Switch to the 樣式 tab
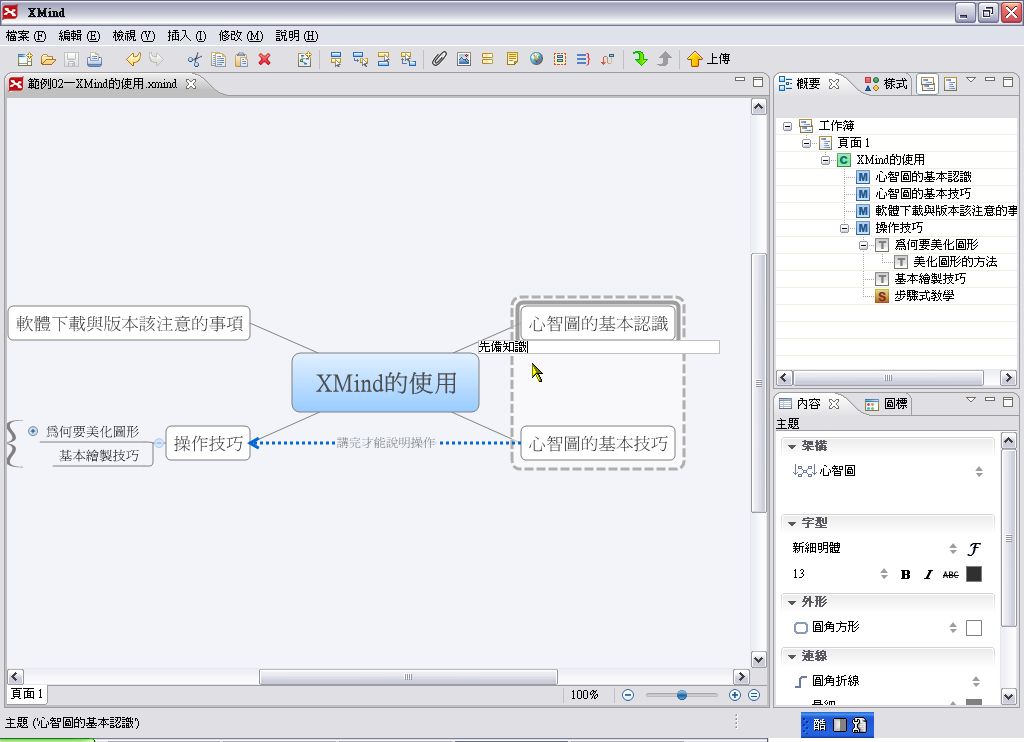 tap(886, 84)
